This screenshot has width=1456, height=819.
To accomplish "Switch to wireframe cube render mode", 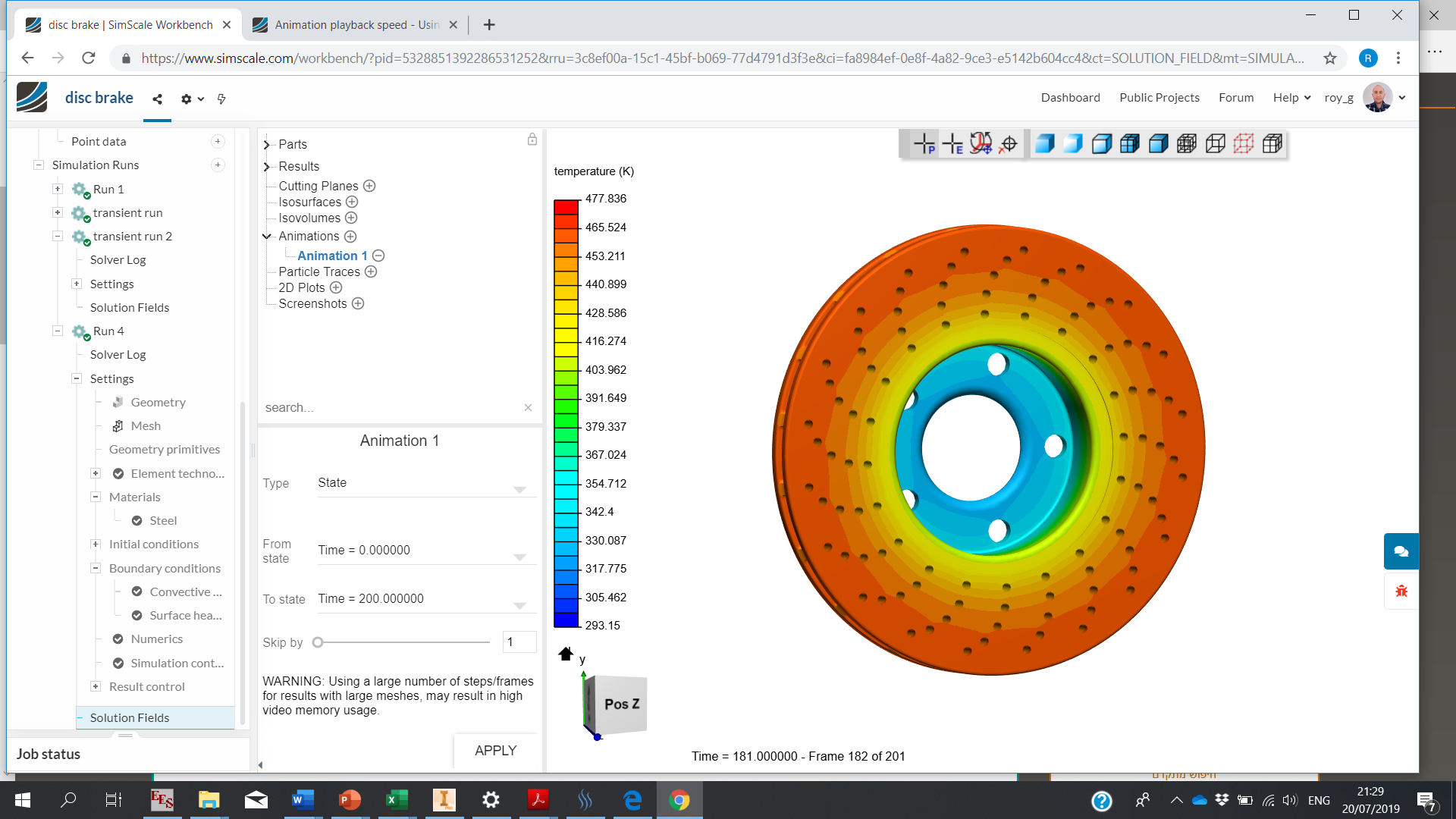I will pyautogui.click(x=1216, y=144).
